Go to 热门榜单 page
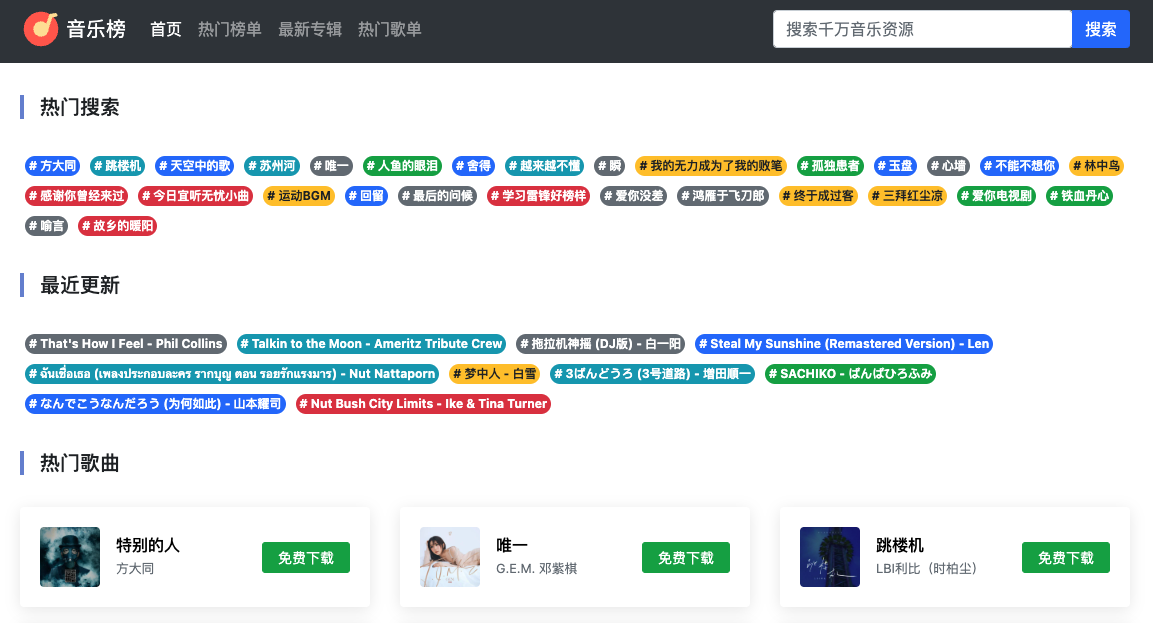Screen dimensions: 1153x623 pos(230,30)
